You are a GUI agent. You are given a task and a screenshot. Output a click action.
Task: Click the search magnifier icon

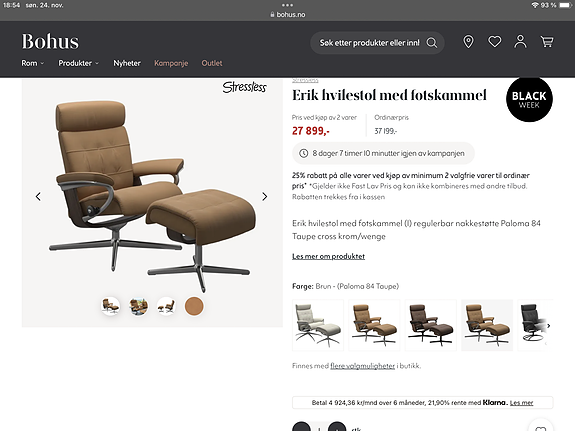[432, 43]
